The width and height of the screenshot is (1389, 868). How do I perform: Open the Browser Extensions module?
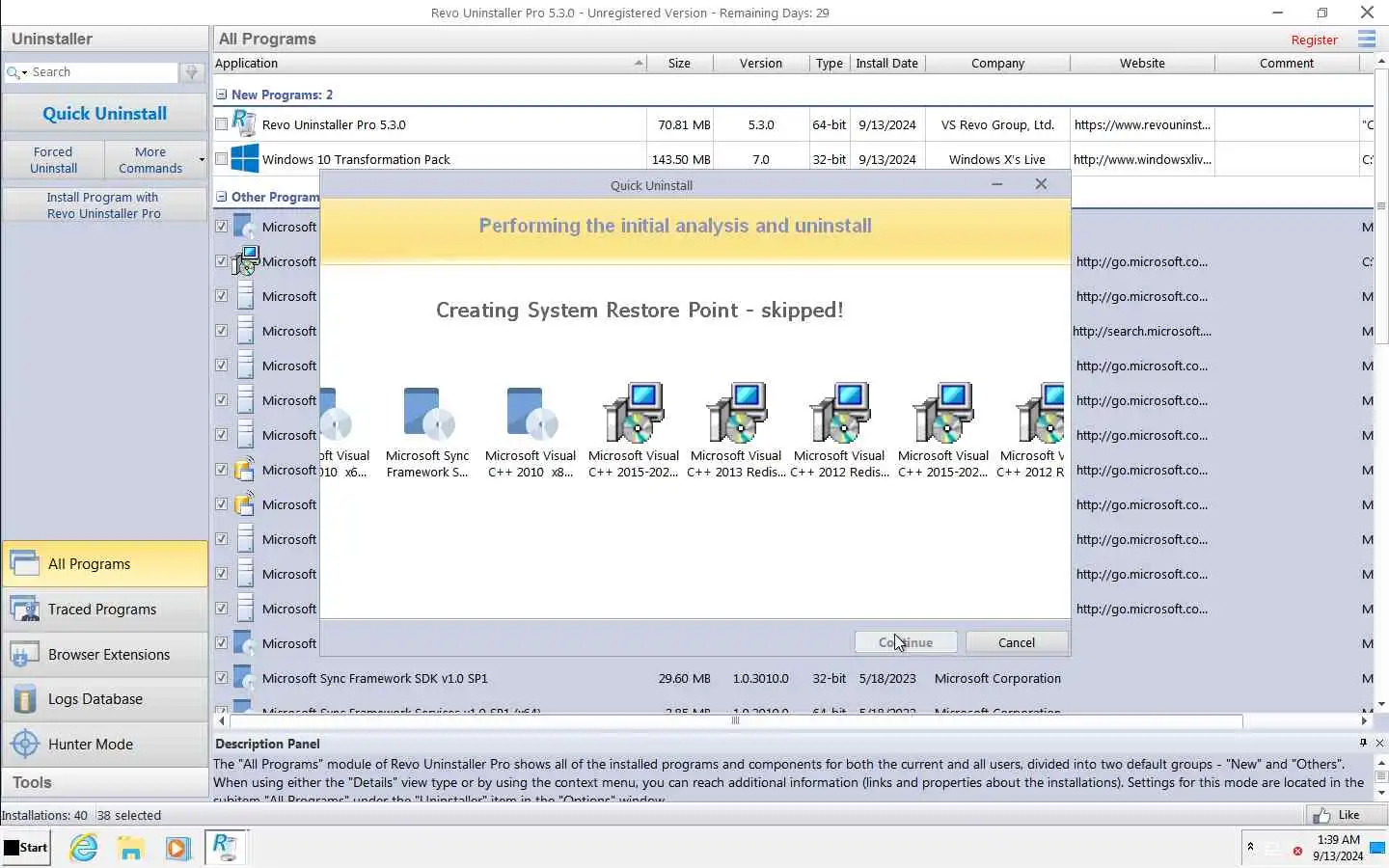tap(104, 654)
